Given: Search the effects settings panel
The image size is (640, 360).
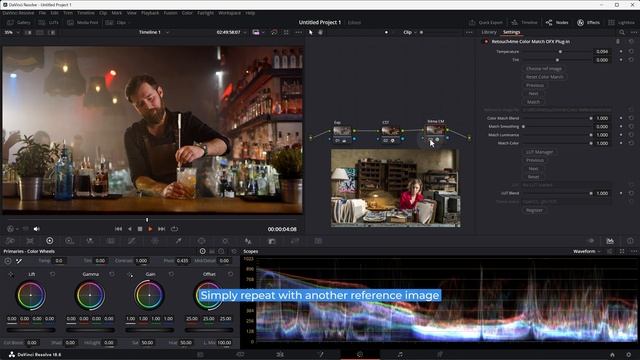Looking at the screenshot, I should pos(622,32).
